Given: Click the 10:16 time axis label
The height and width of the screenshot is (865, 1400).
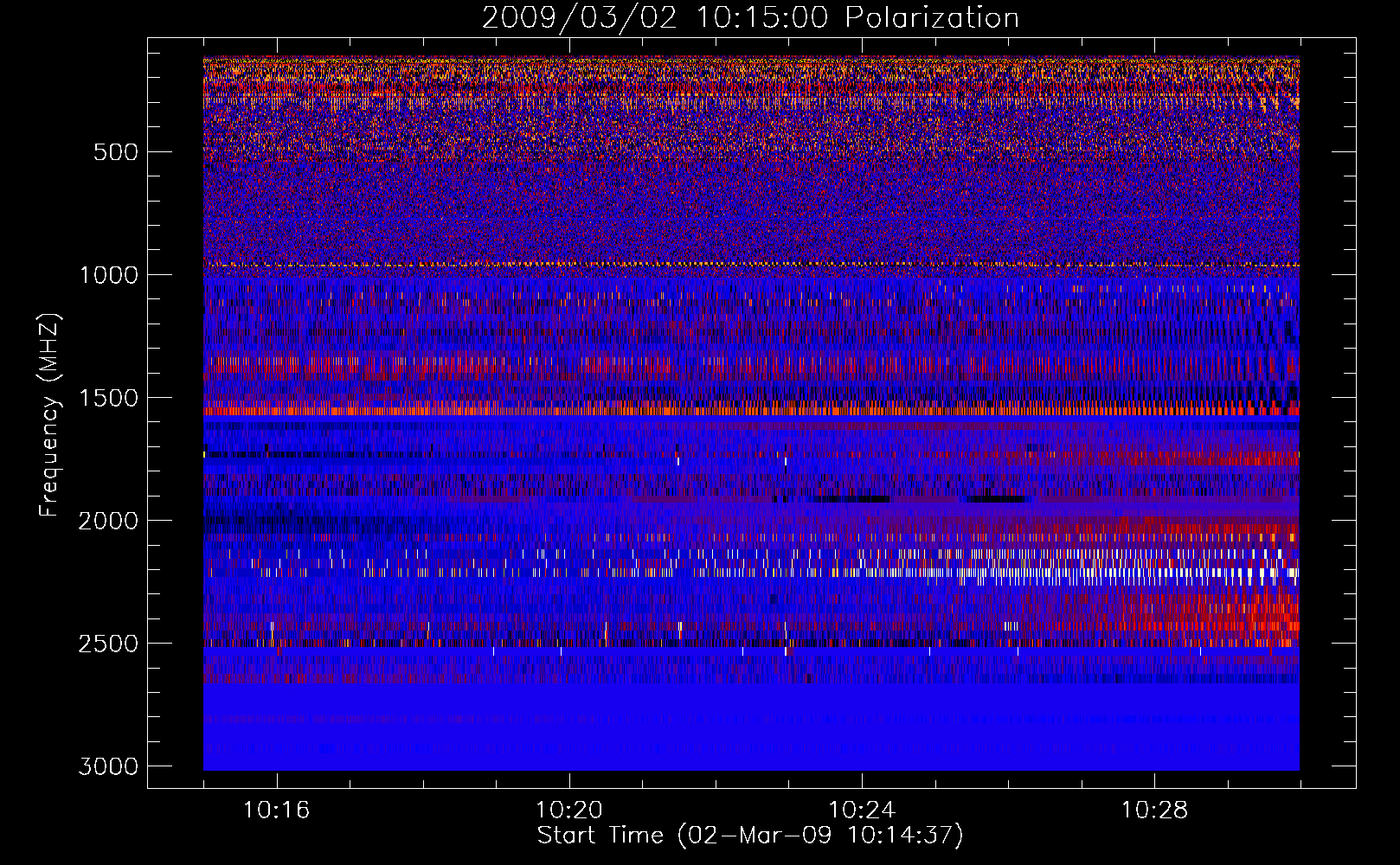Looking at the screenshot, I should point(276,811).
